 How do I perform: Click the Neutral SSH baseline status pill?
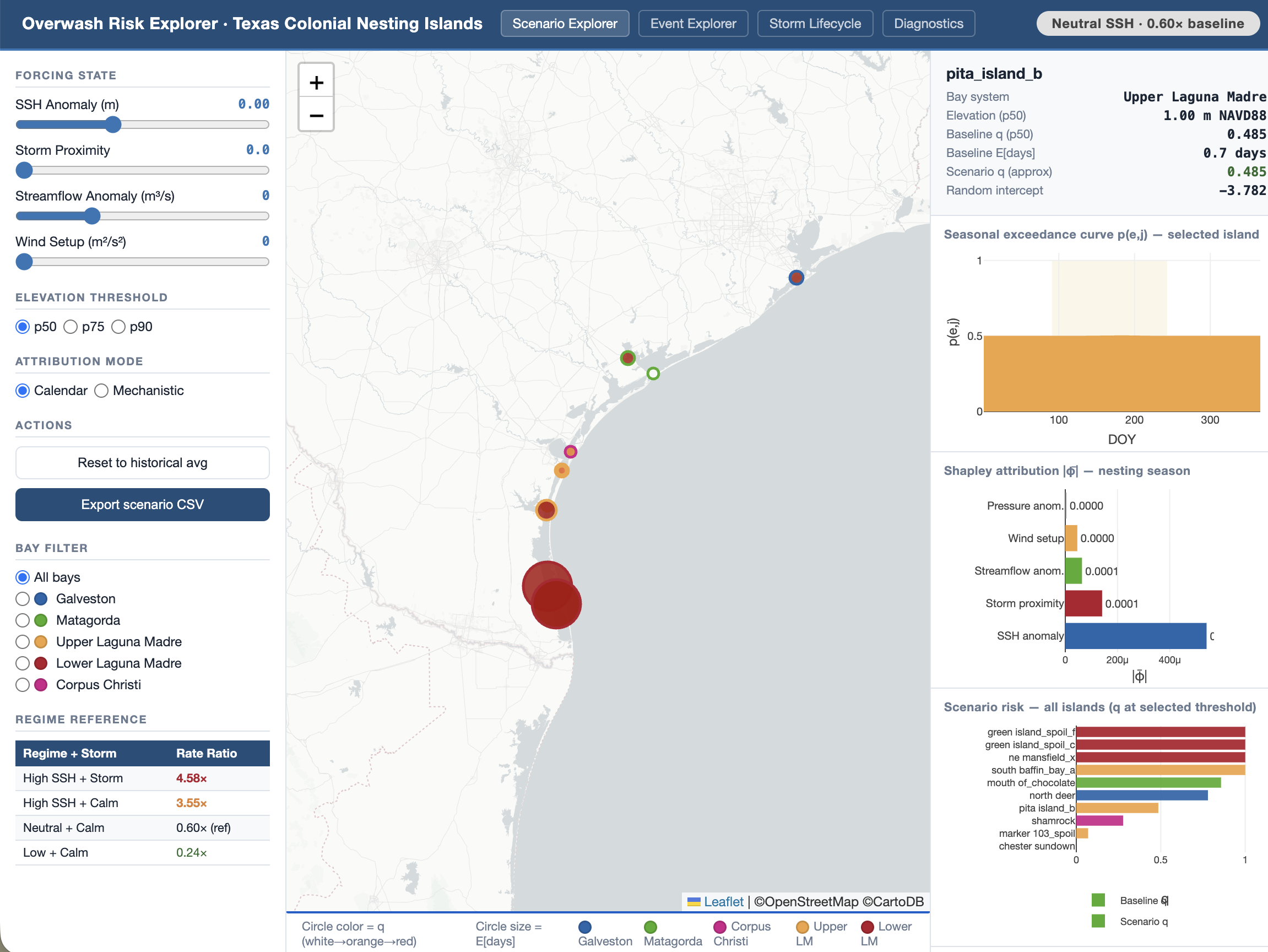(1147, 24)
